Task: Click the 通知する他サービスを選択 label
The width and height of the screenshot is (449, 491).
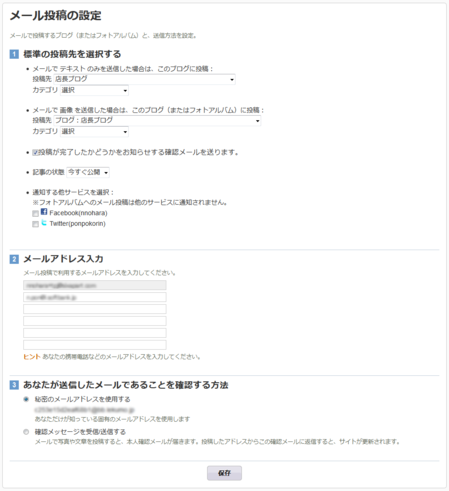Action: 73,192
